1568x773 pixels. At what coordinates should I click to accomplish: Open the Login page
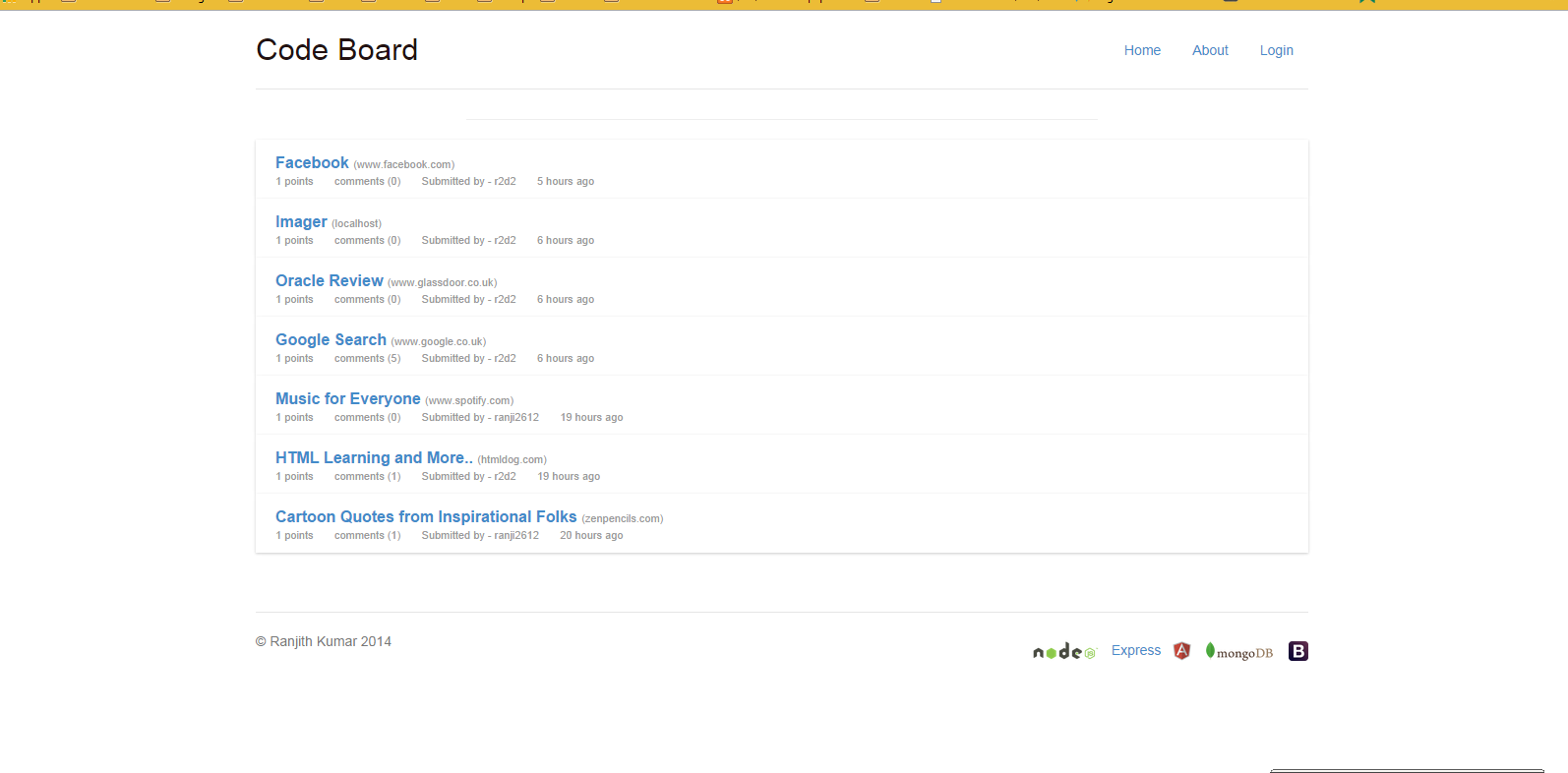[1277, 50]
